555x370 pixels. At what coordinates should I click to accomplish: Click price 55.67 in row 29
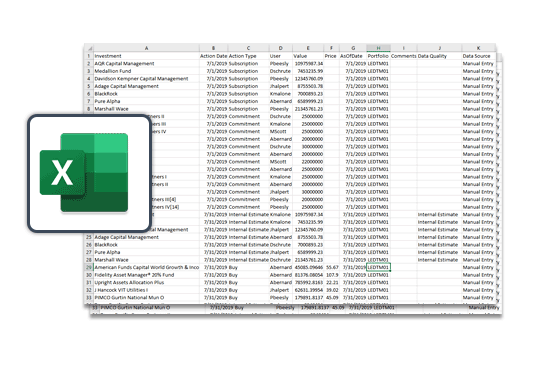click(x=332, y=267)
